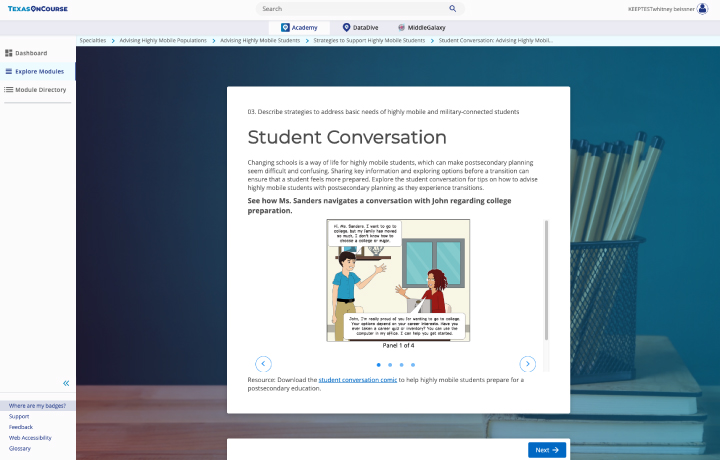
Task: Click the Dashboard grid icon
Action: click(9, 53)
